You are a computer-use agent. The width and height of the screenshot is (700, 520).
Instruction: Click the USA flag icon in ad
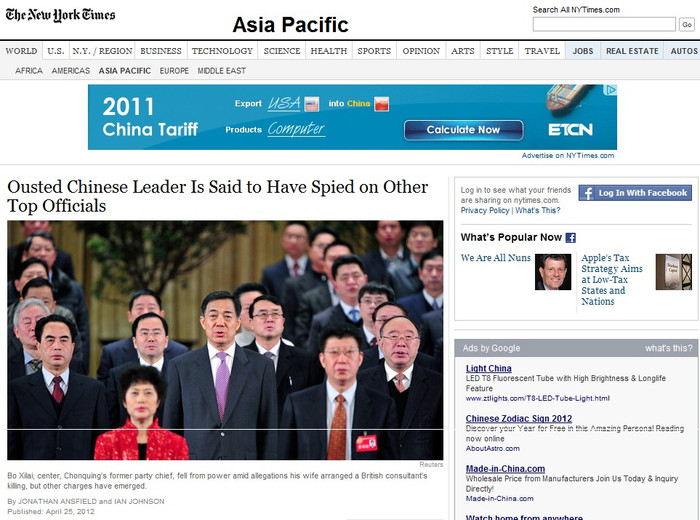coord(312,104)
